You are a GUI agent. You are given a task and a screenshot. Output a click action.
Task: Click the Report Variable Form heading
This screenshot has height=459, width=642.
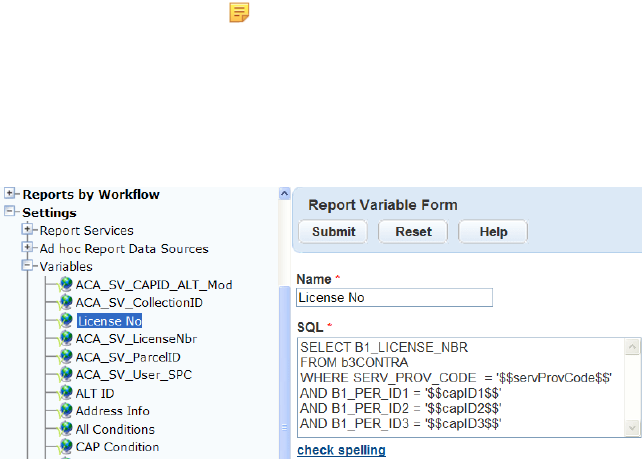pyautogui.click(x=383, y=205)
